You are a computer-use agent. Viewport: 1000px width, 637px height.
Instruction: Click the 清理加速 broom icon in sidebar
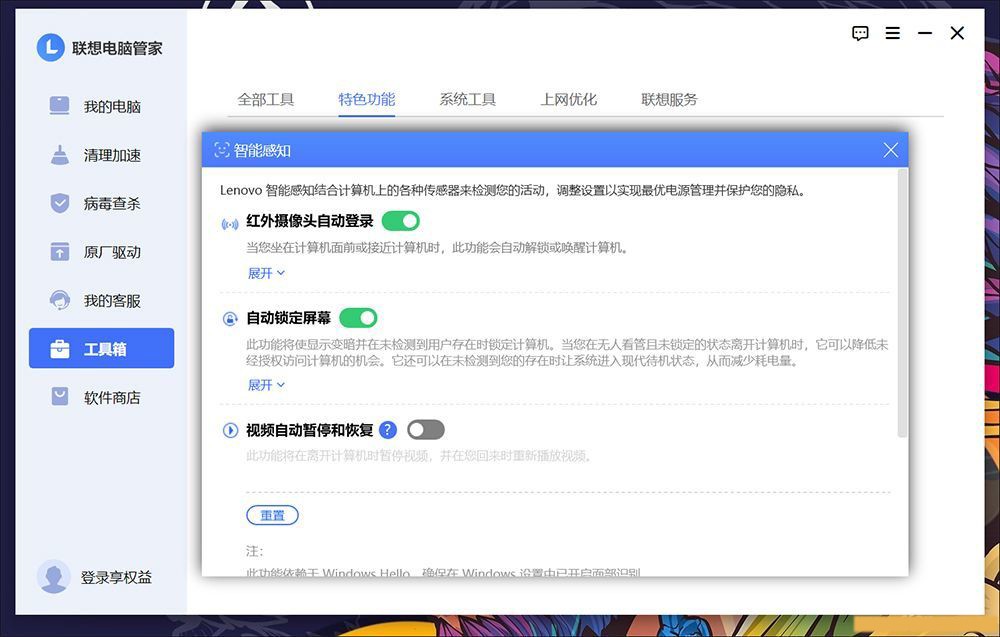(59, 154)
